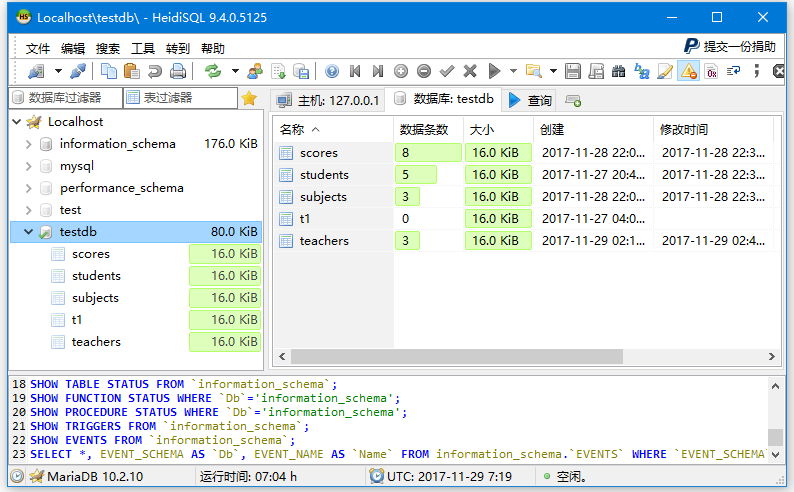Toggle the wrap long lines icon

click(734, 71)
